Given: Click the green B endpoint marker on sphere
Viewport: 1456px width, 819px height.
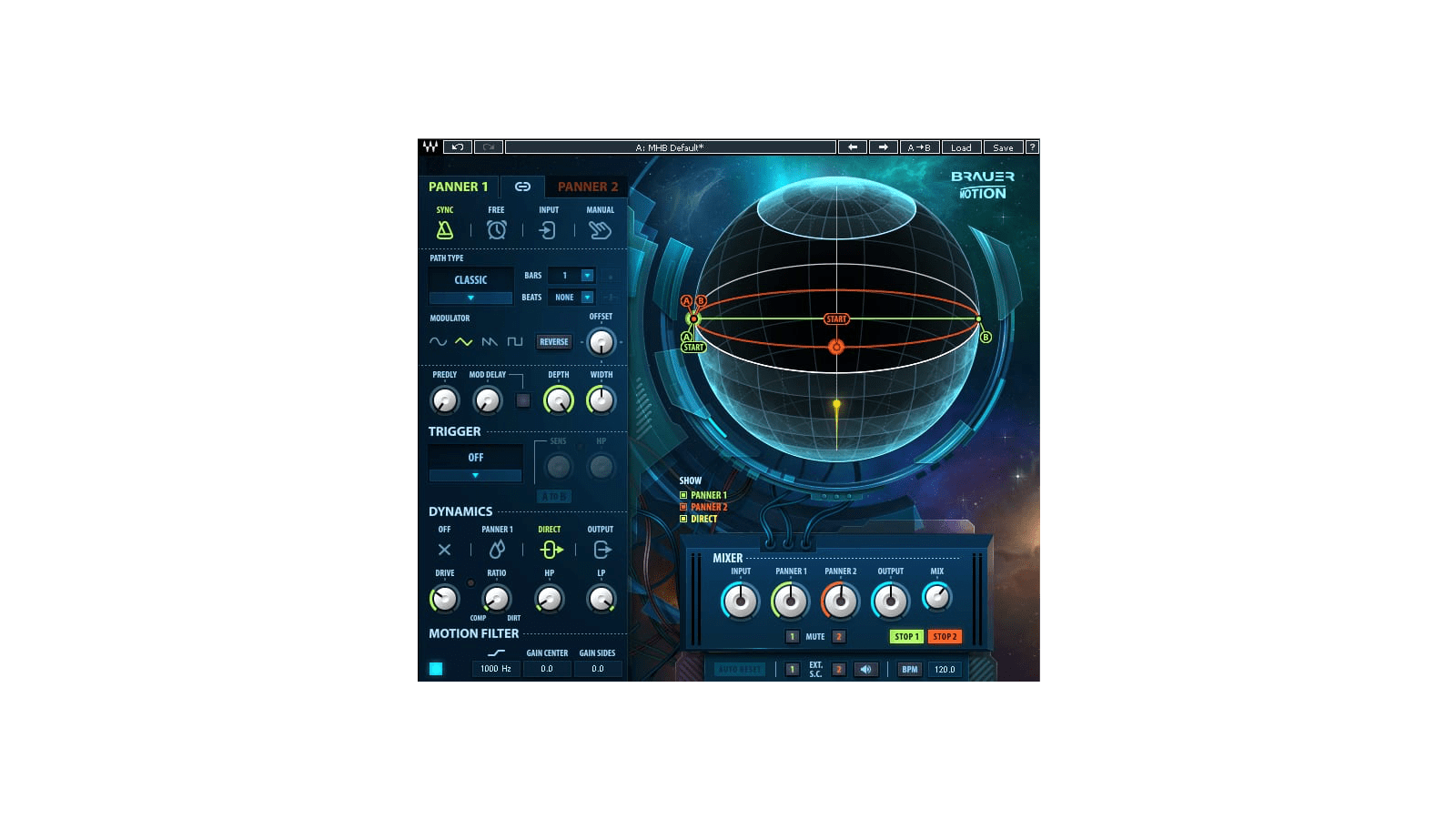Looking at the screenshot, I should (x=986, y=337).
